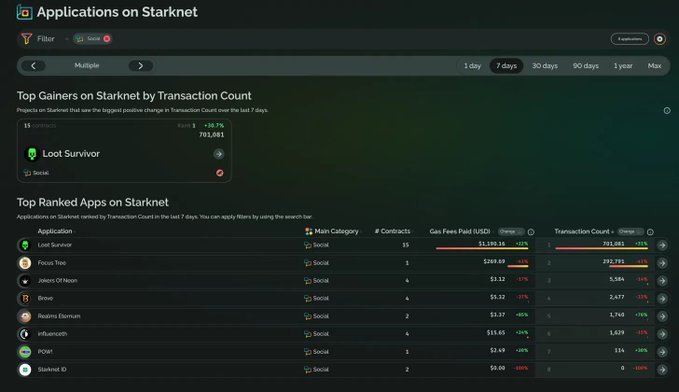The width and height of the screenshot is (679, 392).
Task: Click the Loot Survivor transaction count bar
Action: click(x=601, y=249)
